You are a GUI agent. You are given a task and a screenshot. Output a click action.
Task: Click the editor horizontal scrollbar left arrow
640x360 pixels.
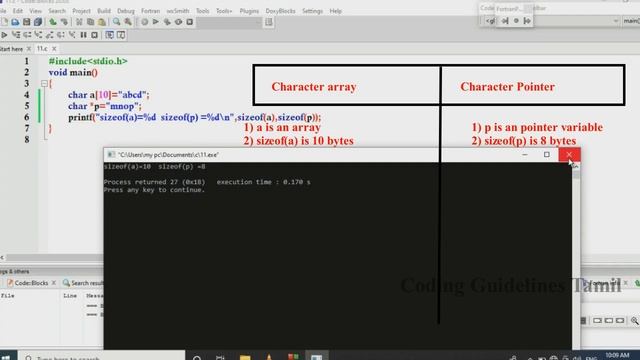click(2, 258)
